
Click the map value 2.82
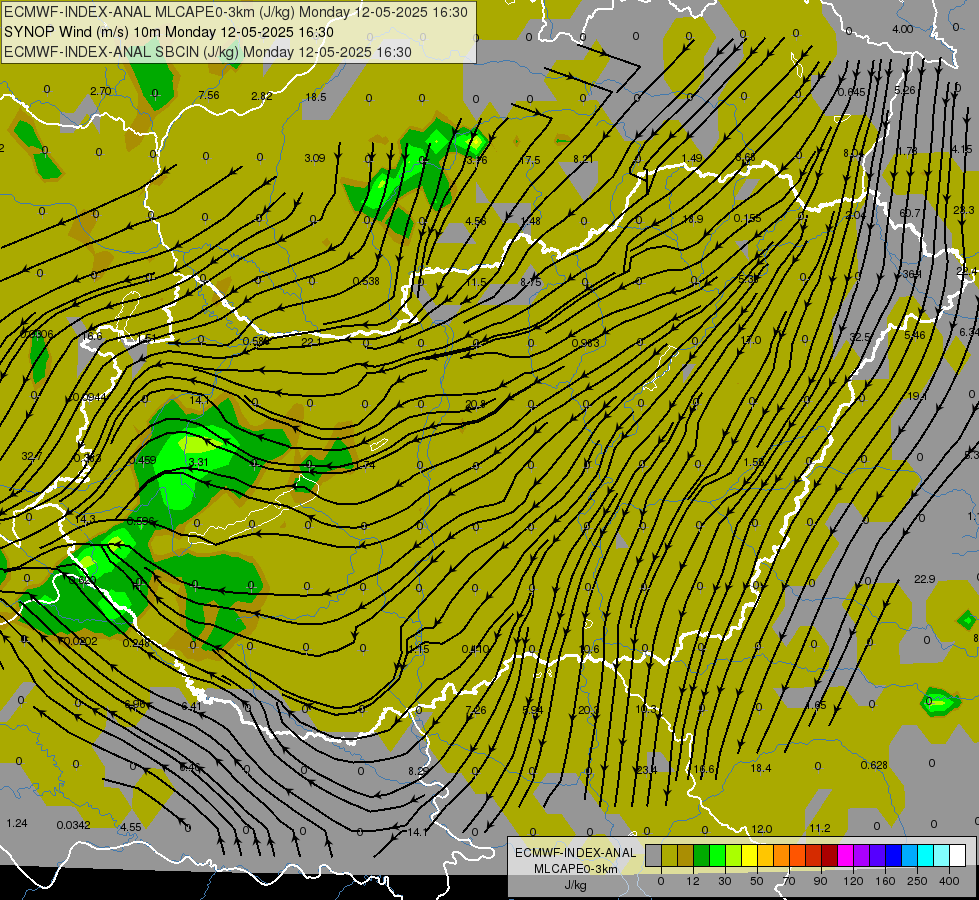[262, 96]
